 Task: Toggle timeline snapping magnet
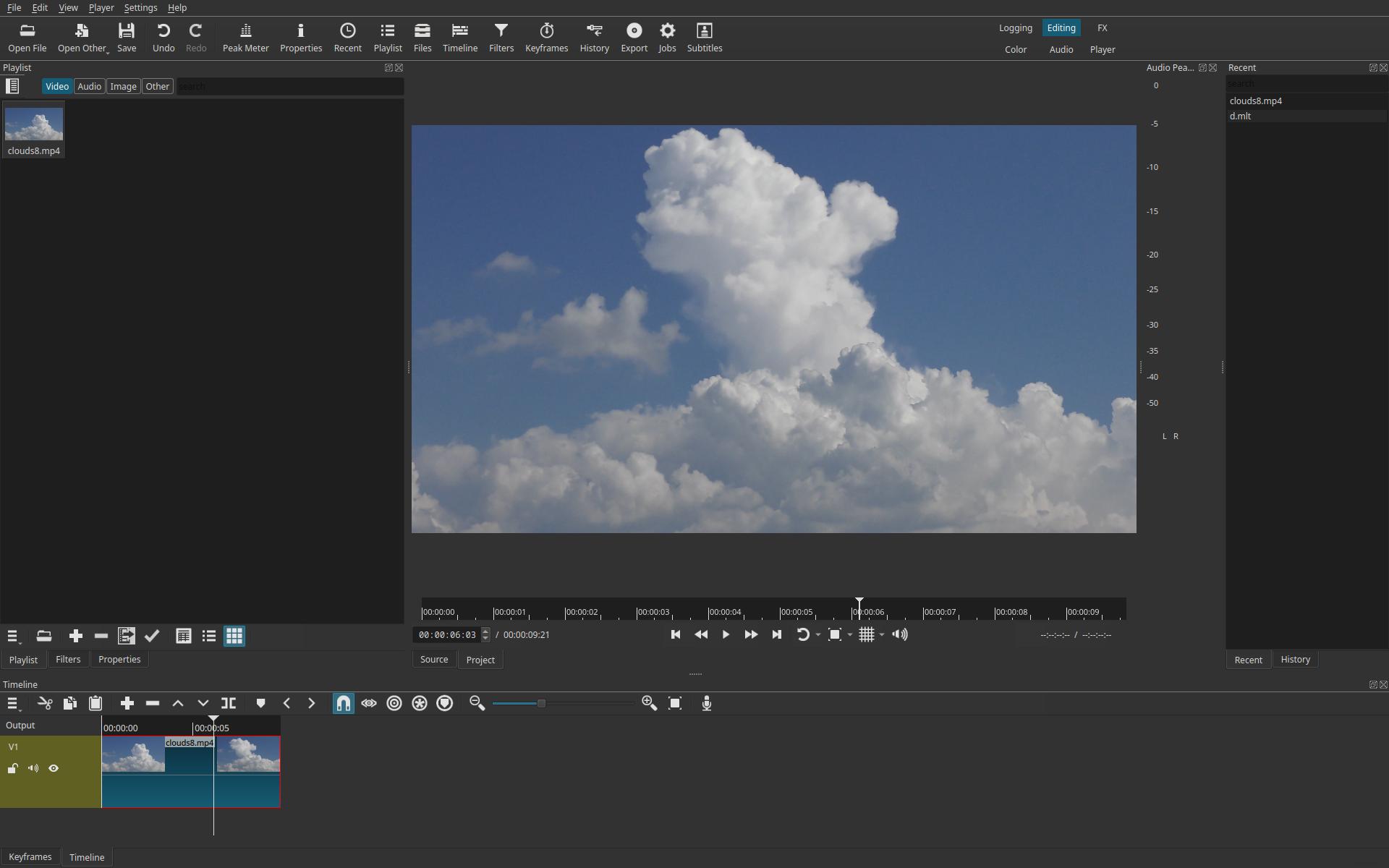pos(344,703)
